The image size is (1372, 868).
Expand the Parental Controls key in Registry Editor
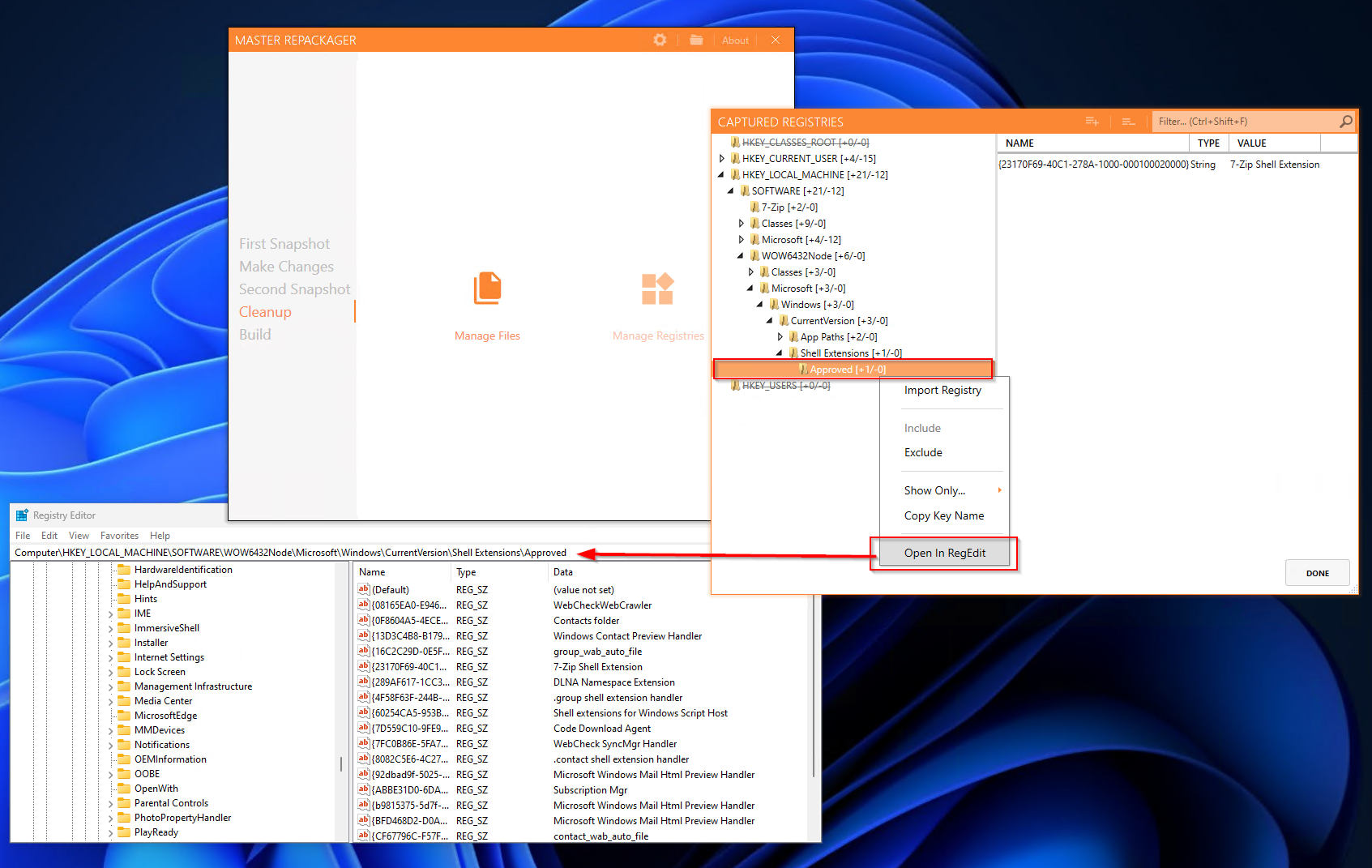tap(111, 804)
